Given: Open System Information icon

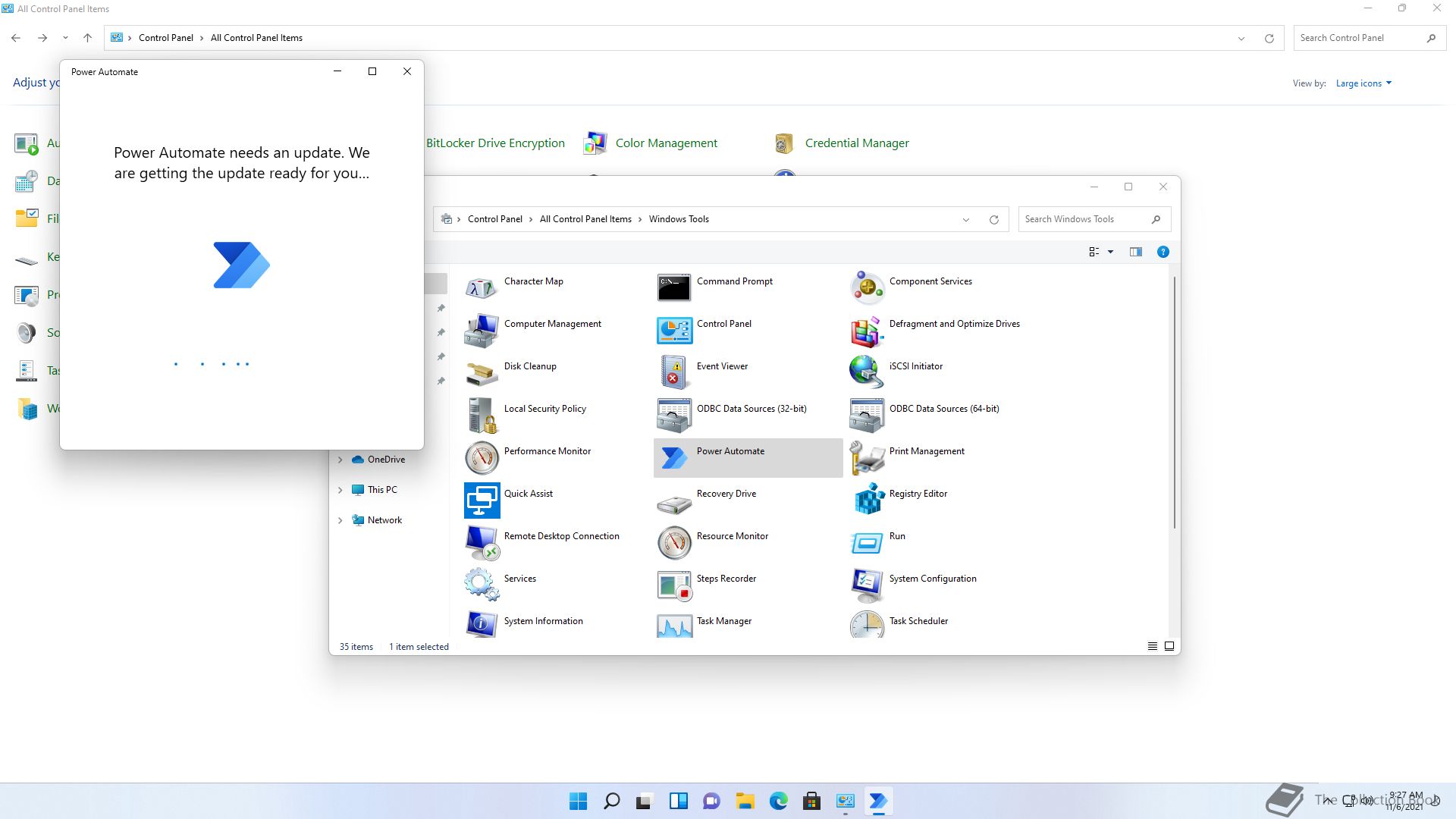Looking at the screenshot, I should (482, 624).
